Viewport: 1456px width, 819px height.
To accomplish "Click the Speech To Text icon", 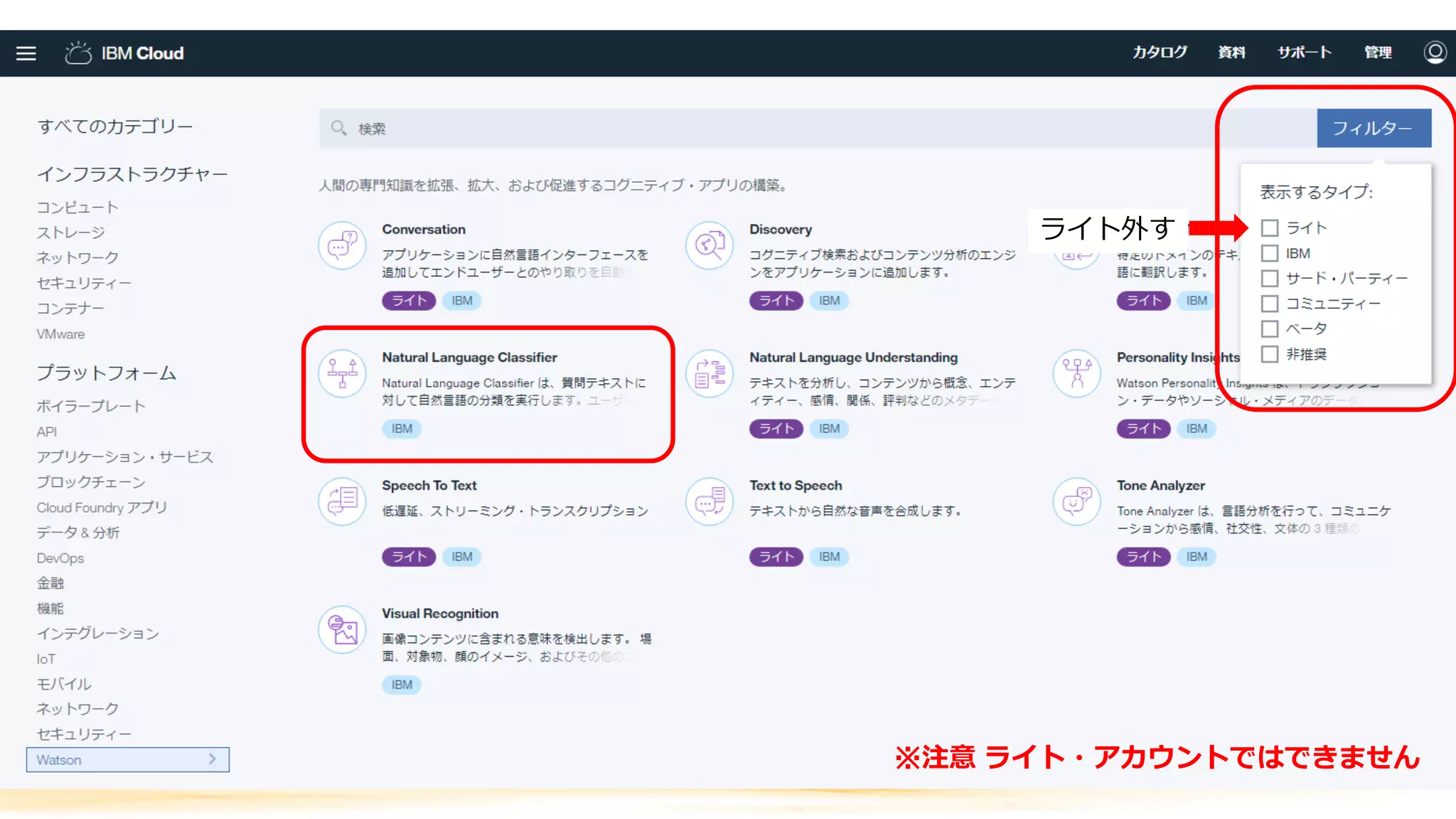I will point(342,501).
